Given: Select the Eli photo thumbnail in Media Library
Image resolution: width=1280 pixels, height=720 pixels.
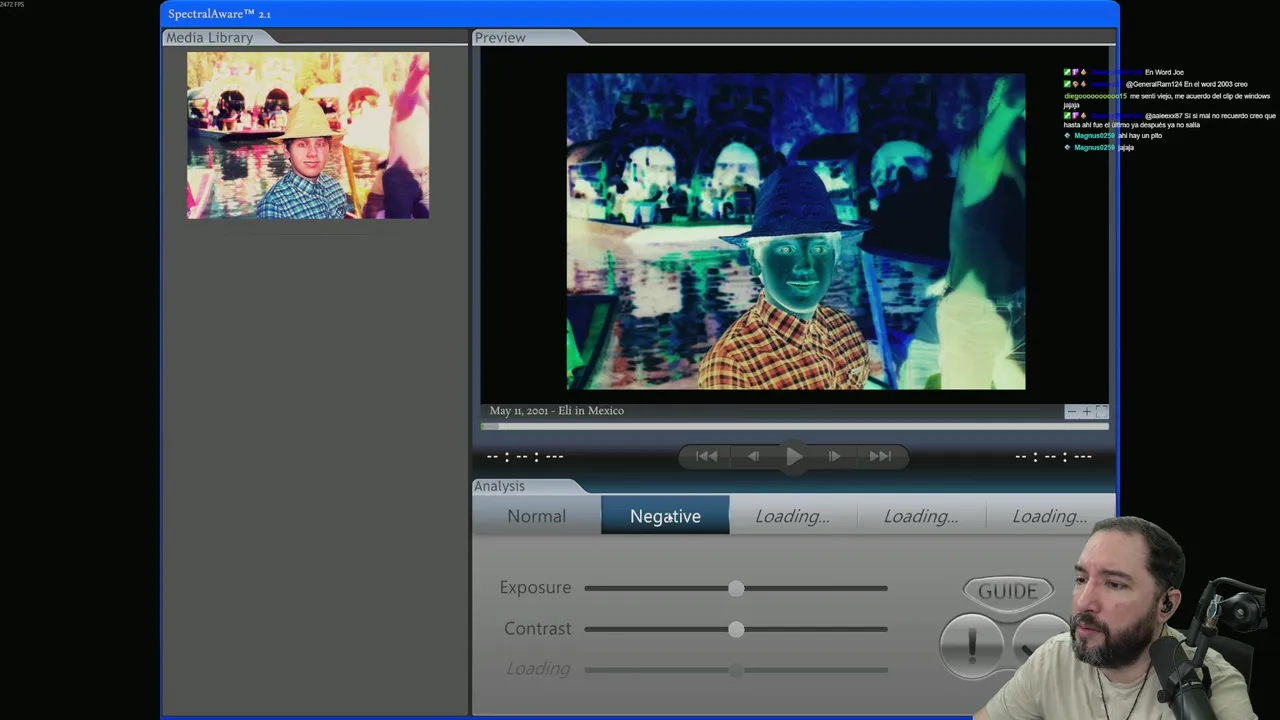Looking at the screenshot, I should (x=308, y=135).
